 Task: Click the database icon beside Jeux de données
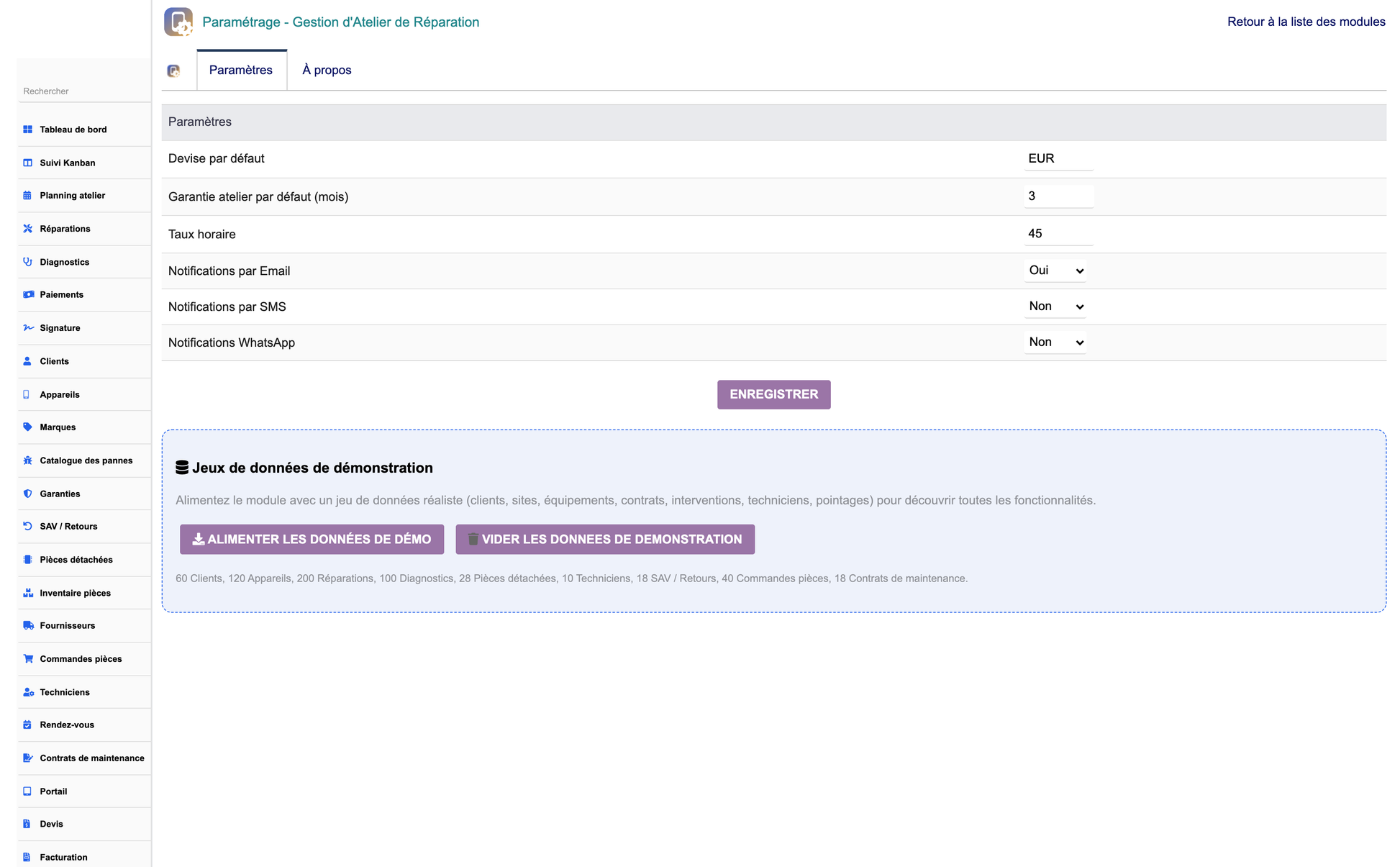point(182,468)
